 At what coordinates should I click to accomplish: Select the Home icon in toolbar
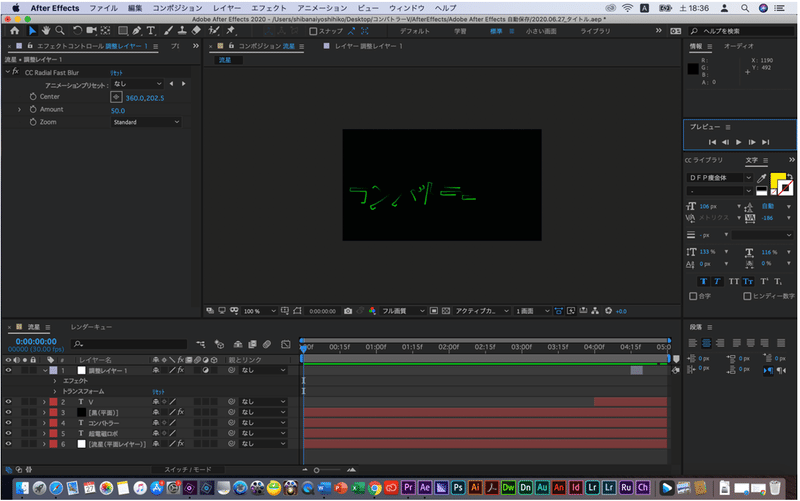pos(14,31)
